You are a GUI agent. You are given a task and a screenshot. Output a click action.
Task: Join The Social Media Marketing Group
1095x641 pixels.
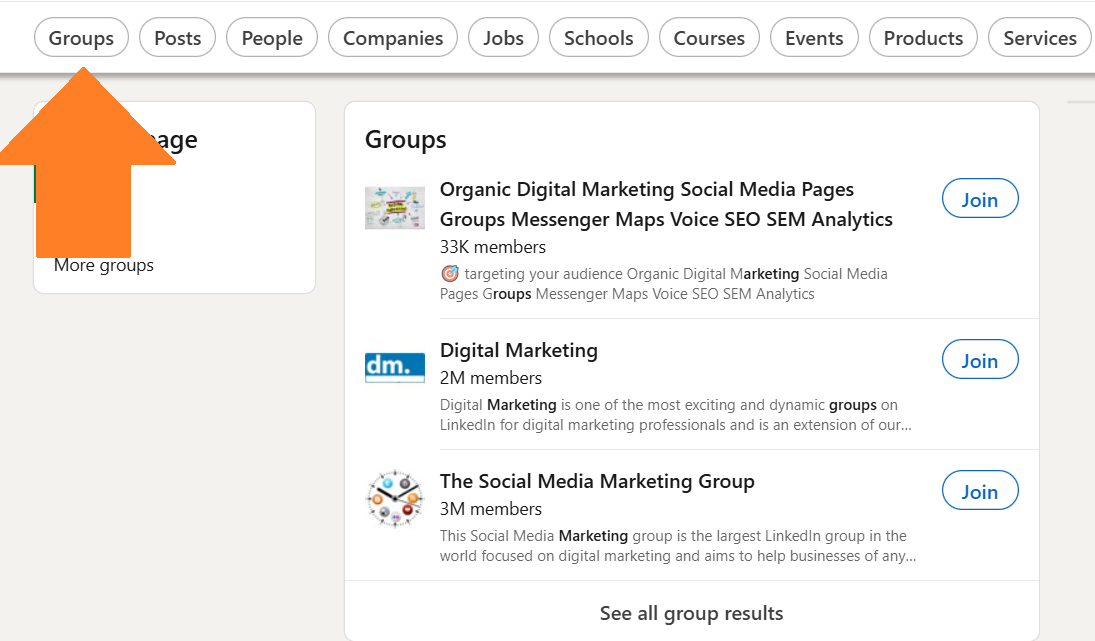[x=979, y=492]
